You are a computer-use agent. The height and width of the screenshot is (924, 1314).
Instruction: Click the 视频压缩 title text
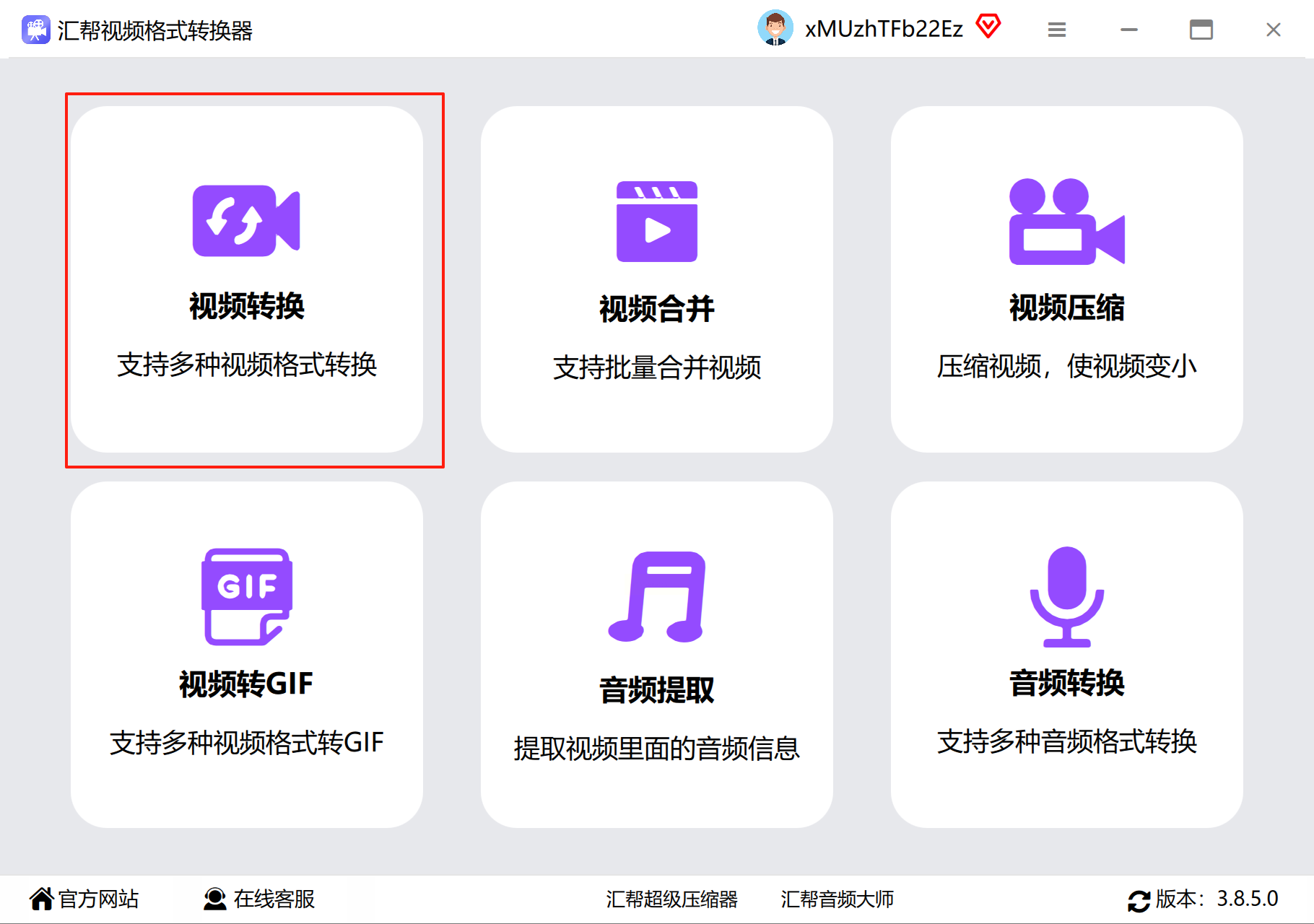click(x=1067, y=308)
